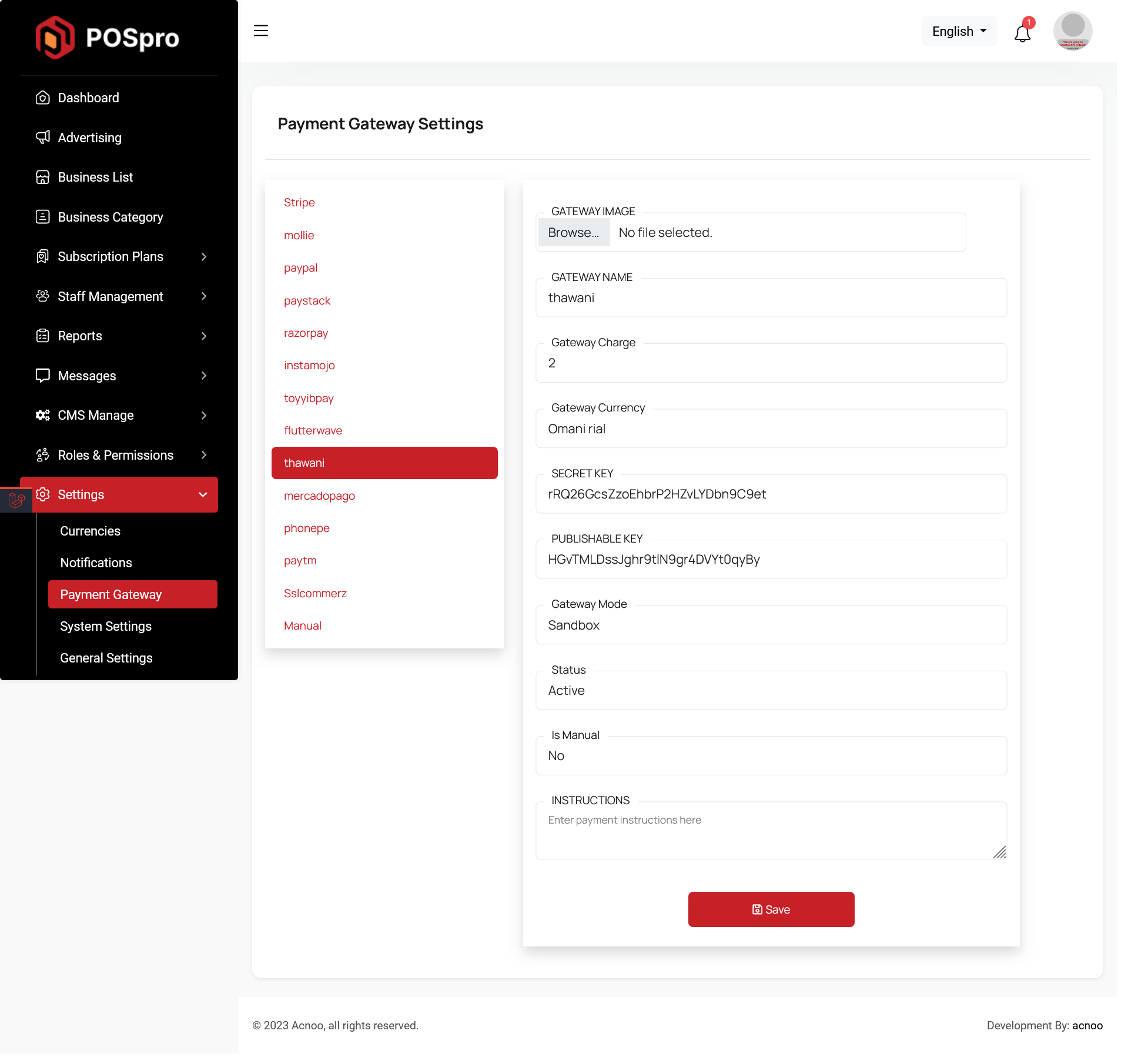Open the Is Manual selector
This screenshot has width=1128, height=1064.
tap(771, 756)
